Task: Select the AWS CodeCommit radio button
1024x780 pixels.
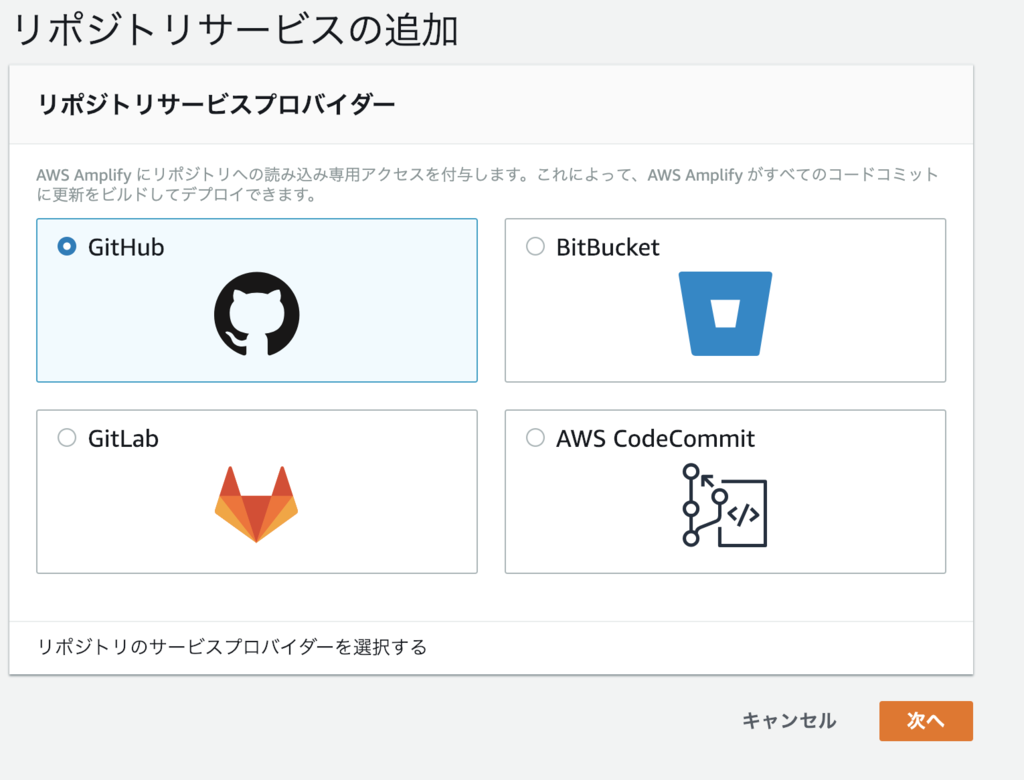Action: coord(535,438)
